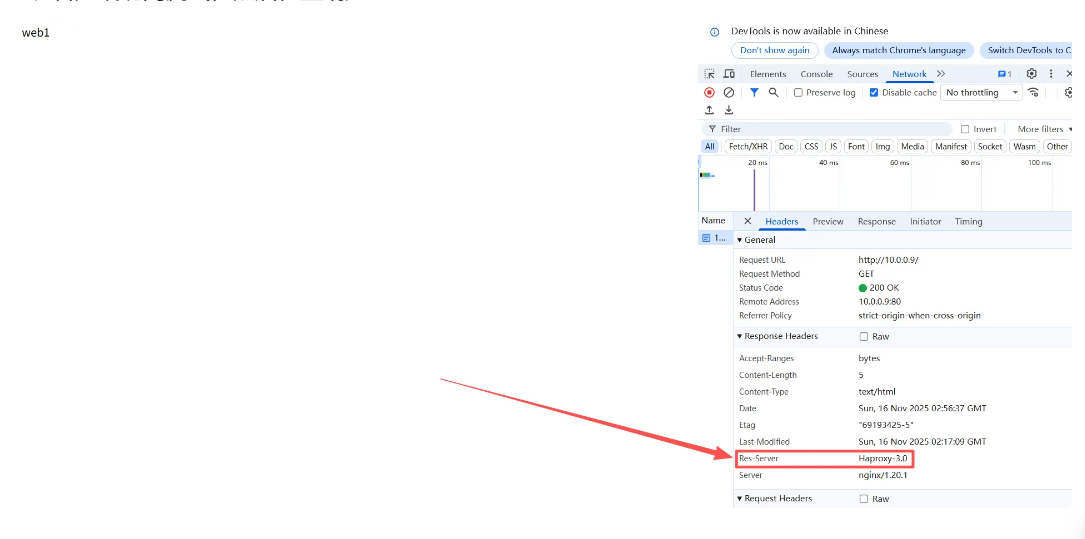The height and width of the screenshot is (539, 1085).
Task: Open the Timing tab
Action: [968, 222]
